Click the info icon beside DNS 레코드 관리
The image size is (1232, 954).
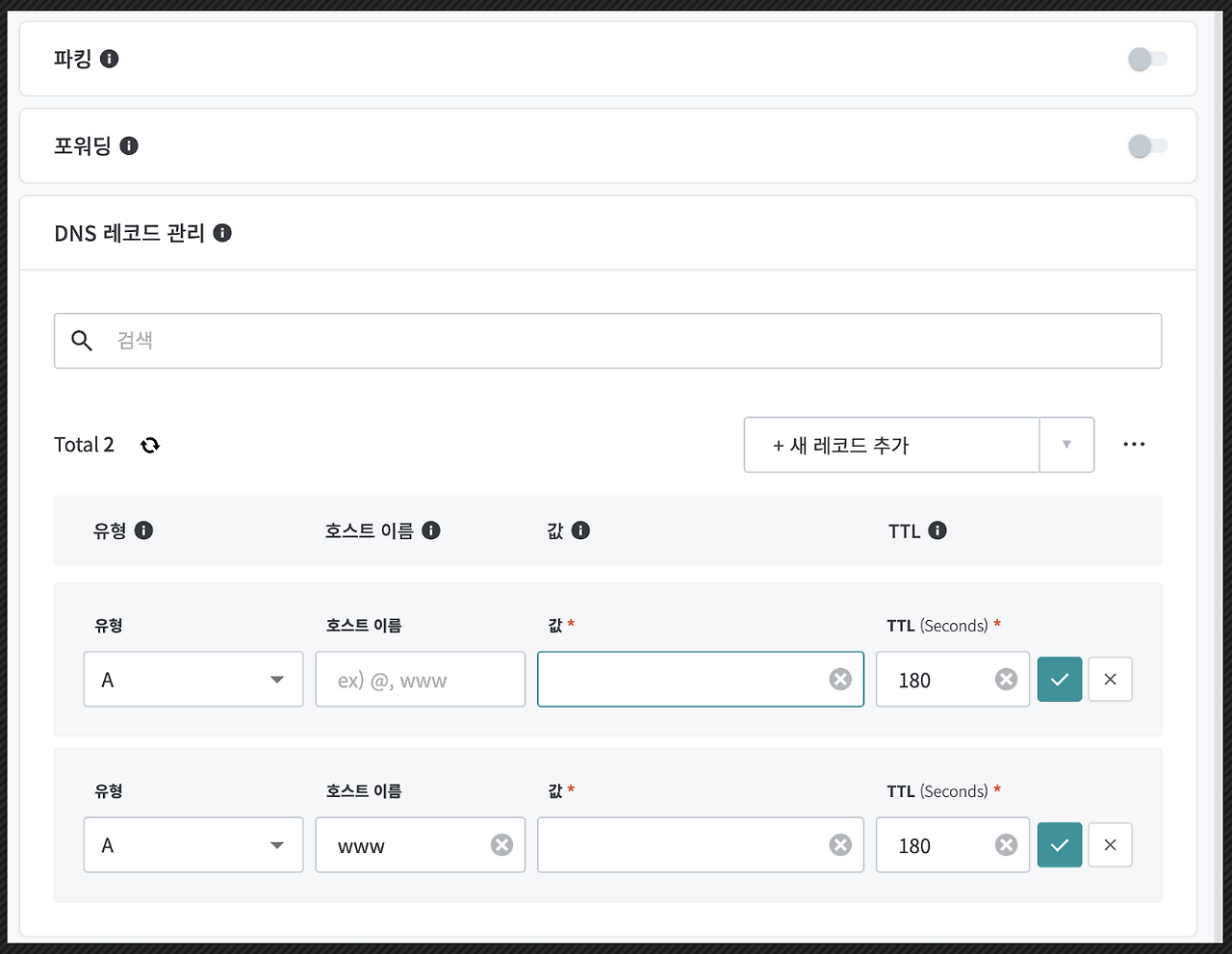[x=222, y=233]
